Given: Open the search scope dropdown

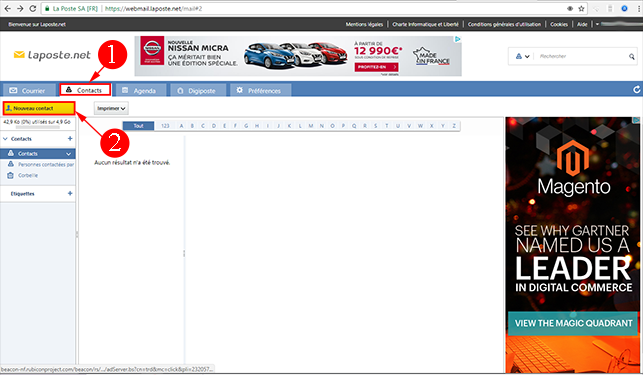Looking at the screenshot, I should (522, 56).
